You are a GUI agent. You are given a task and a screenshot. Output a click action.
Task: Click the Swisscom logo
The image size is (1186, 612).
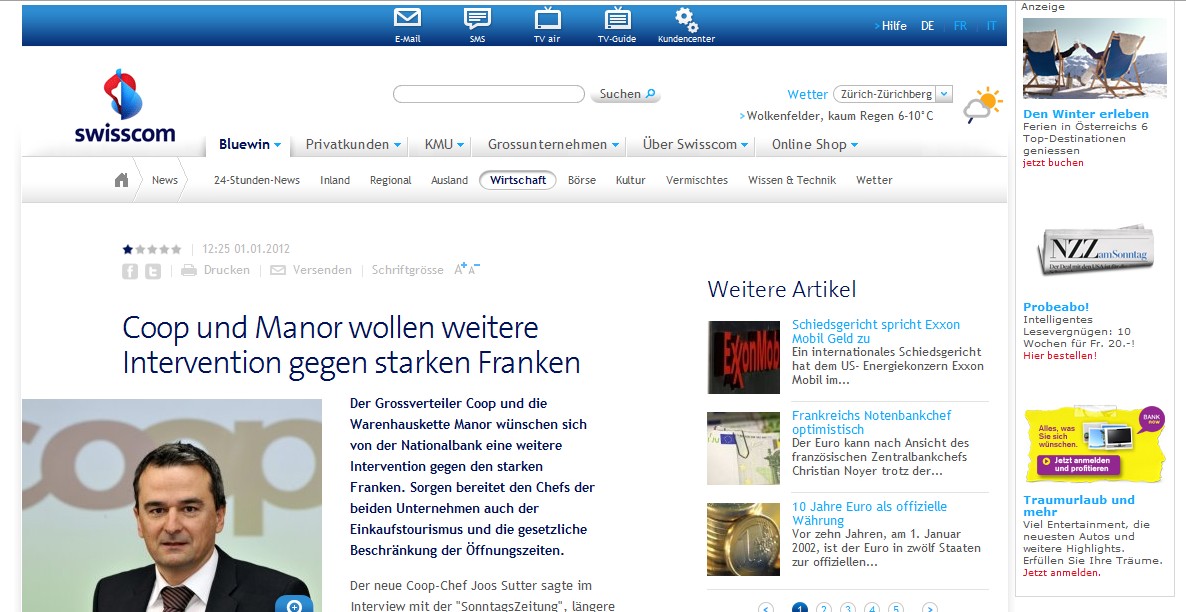(x=125, y=106)
